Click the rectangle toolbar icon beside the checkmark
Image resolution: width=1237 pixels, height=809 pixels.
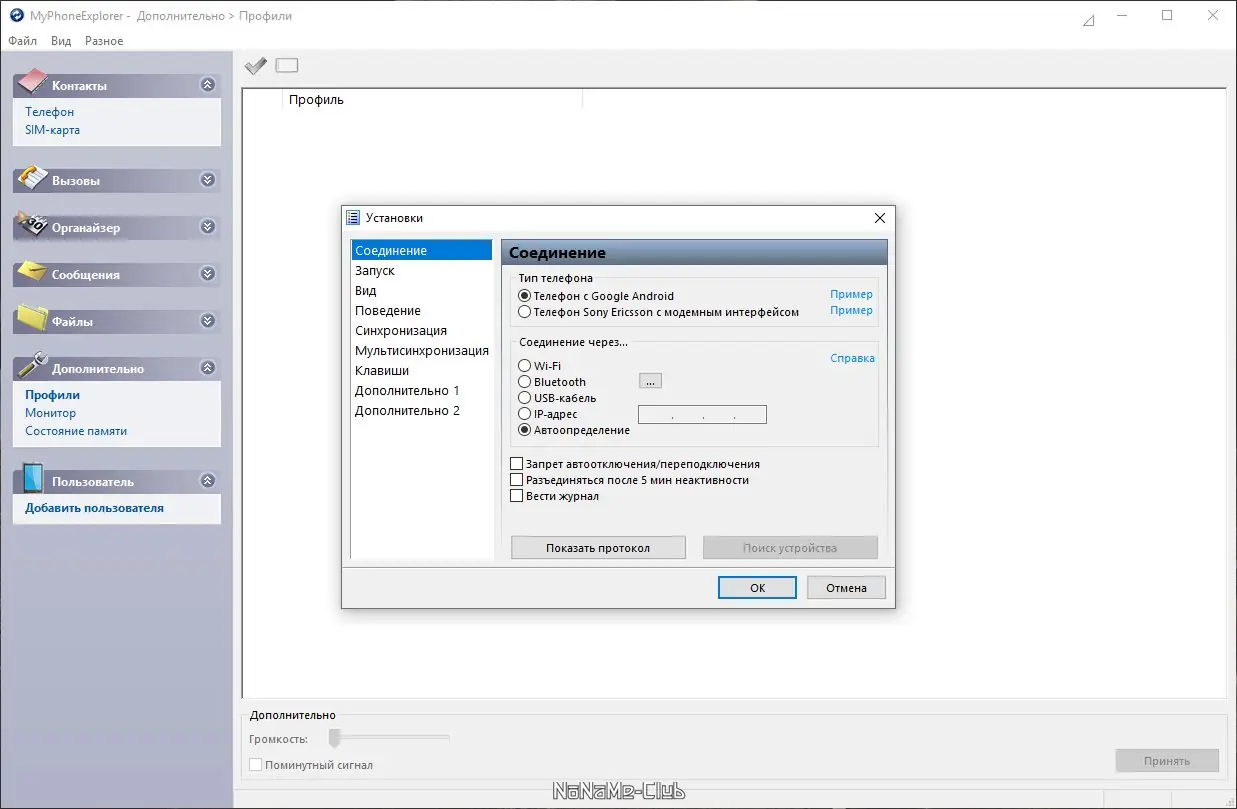click(287, 66)
